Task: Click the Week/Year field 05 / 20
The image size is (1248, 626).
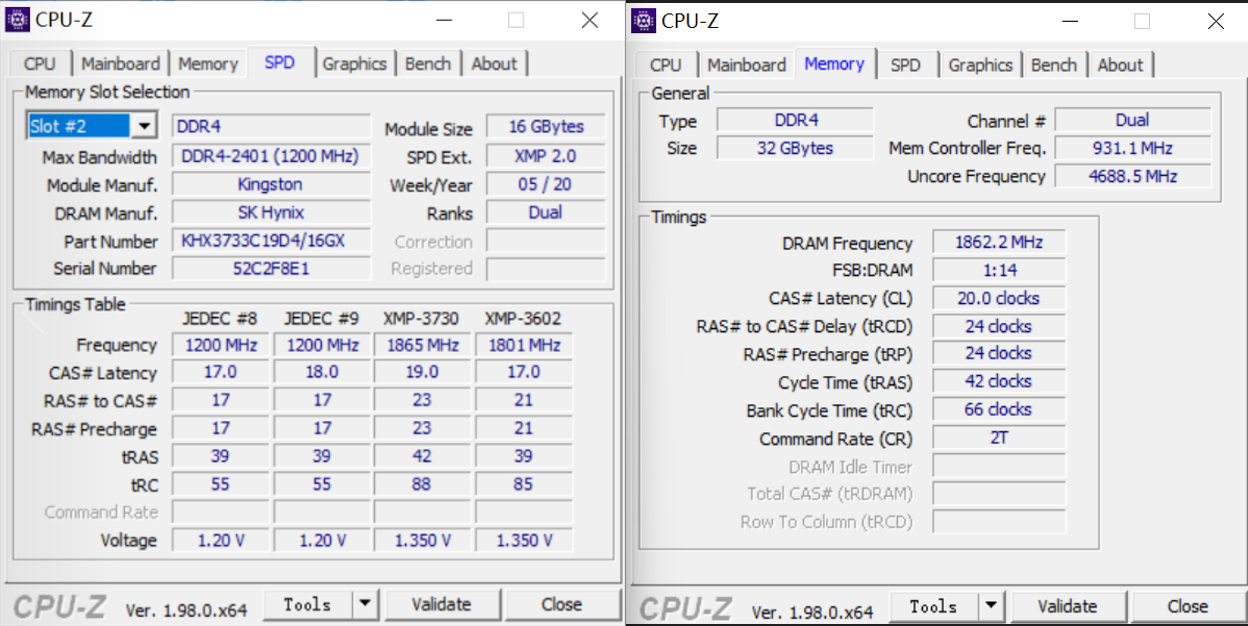Action: 546,184
